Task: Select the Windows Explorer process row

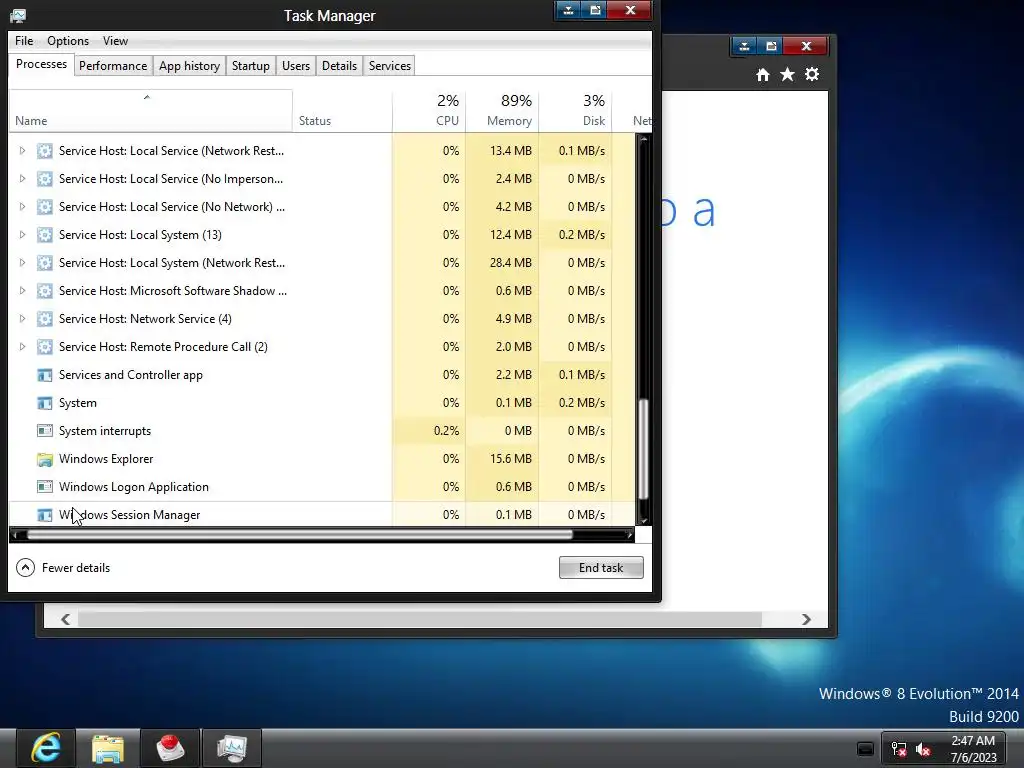Action: [x=322, y=459]
